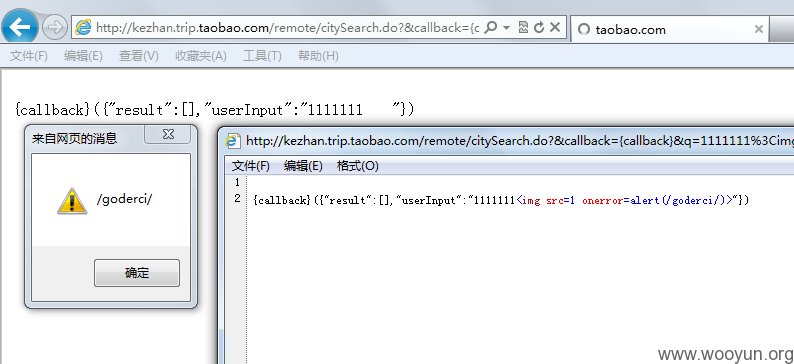Click the page's {callback} JSON response text

tap(215, 109)
